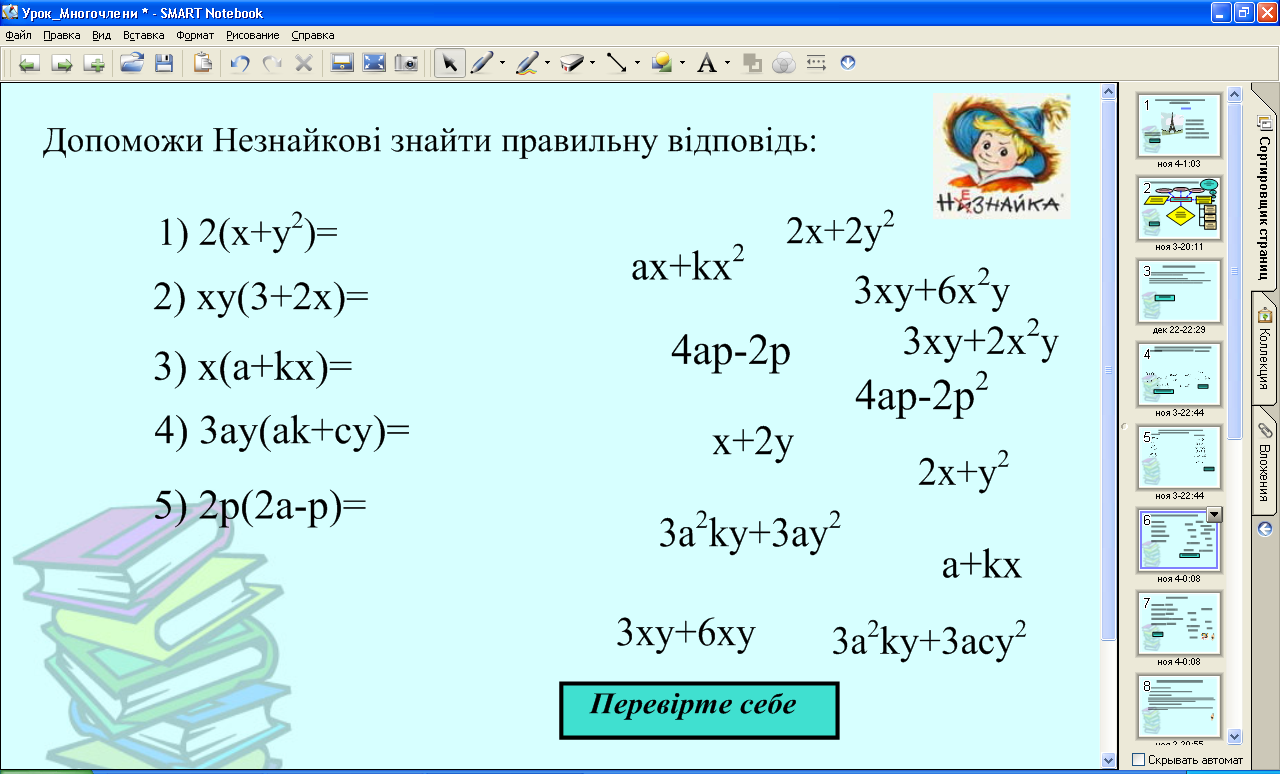Open the Вид menu
The image size is (1280, 774).
tap(101, 35)
